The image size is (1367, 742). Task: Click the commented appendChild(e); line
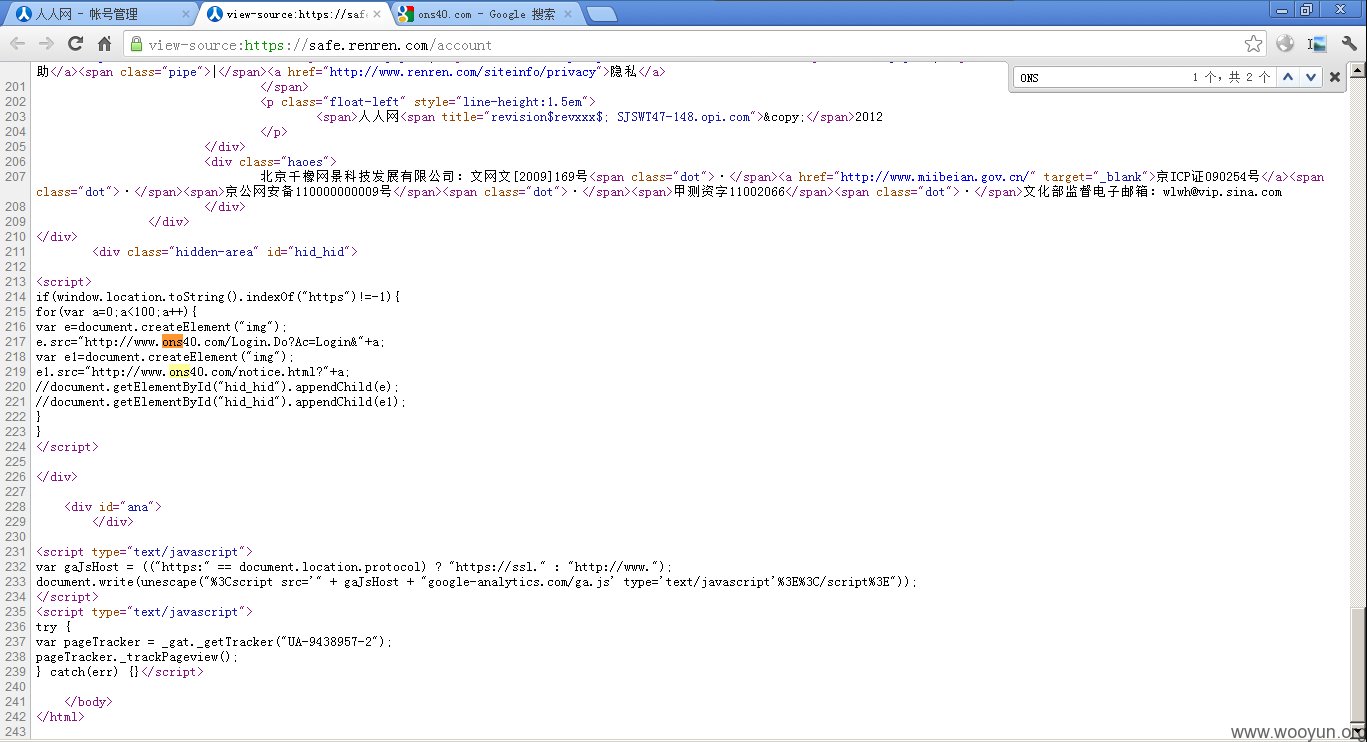pyautogui.click(x=217, y=387)
